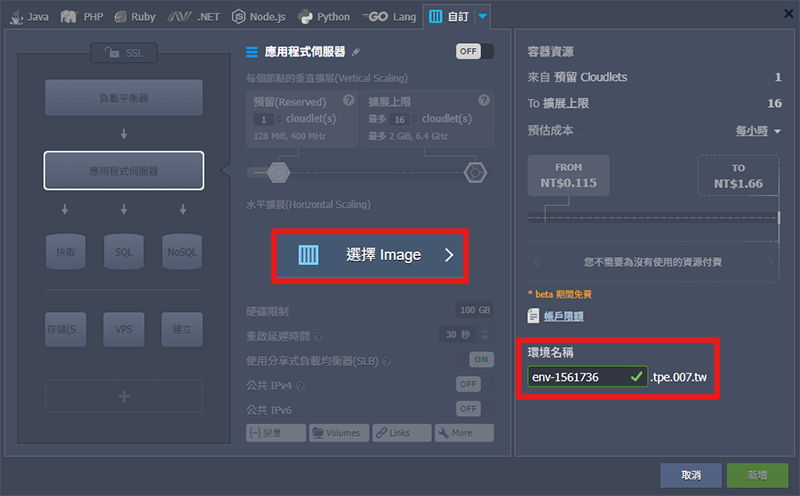Image resolution: width=800 pixels, height=496 pixels.
Task: Switch to the Java tab
Action: click(x=29, y=17)
